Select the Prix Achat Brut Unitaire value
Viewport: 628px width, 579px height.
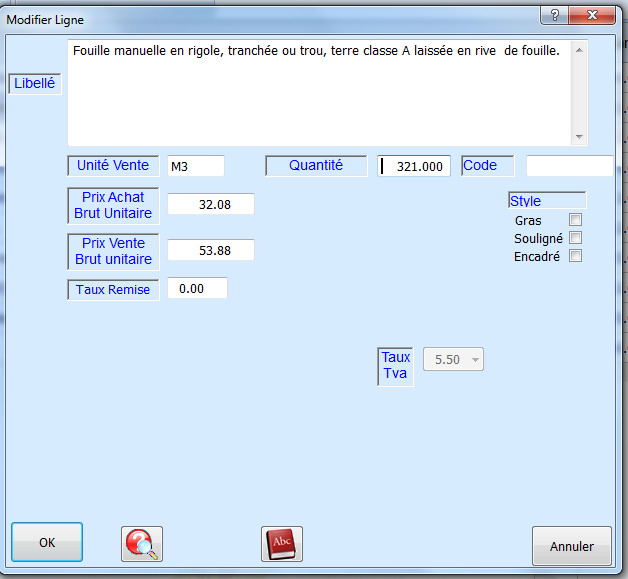(x=210, y=204)
